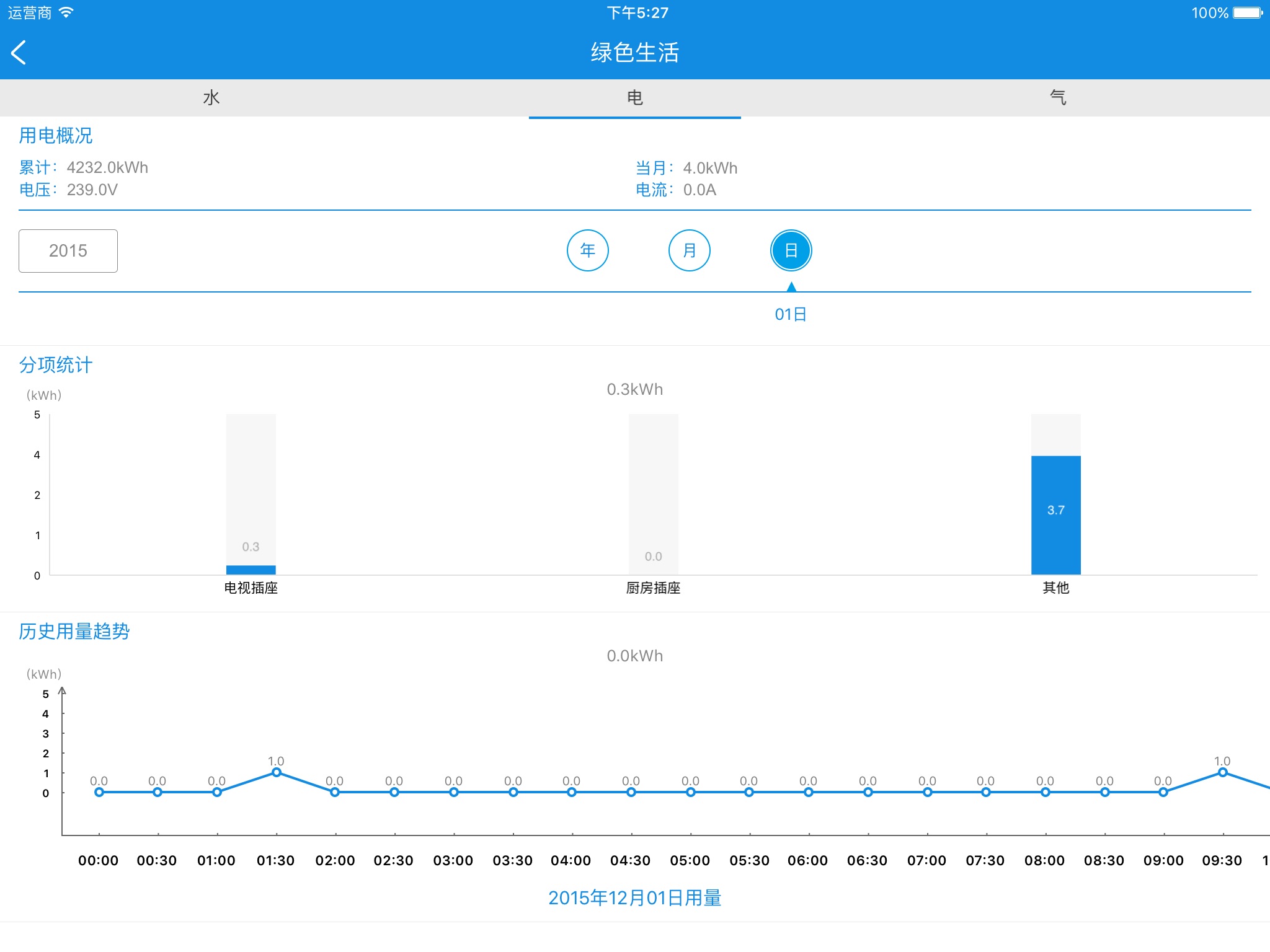The width and height of the screenshot is (1270, 952).
Task: Tap the 厨房插座 bar showing 0.0
Action: point(654,495)
